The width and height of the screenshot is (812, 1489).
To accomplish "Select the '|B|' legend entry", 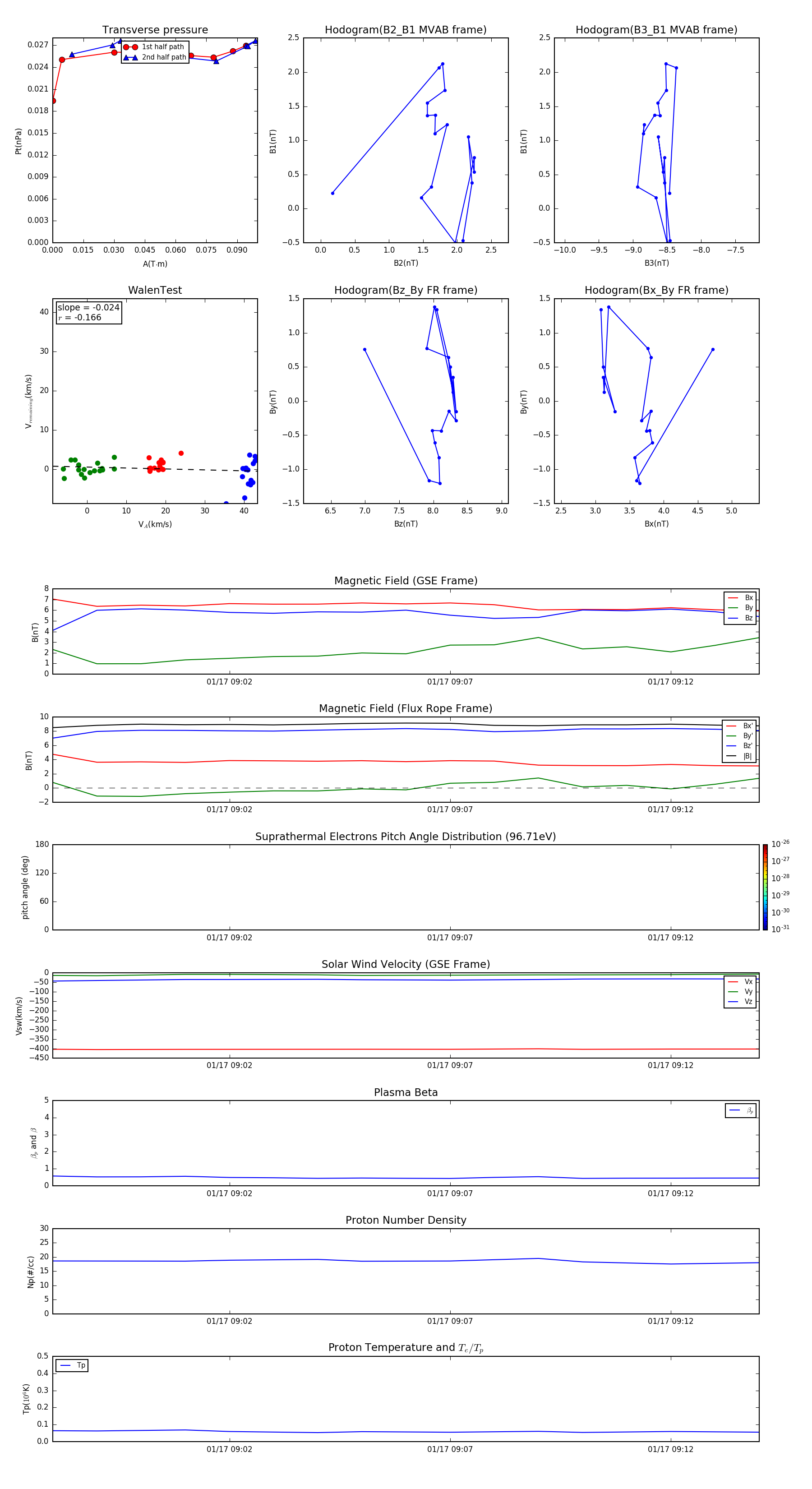I will pyautogui.click(x=740, y=756).
